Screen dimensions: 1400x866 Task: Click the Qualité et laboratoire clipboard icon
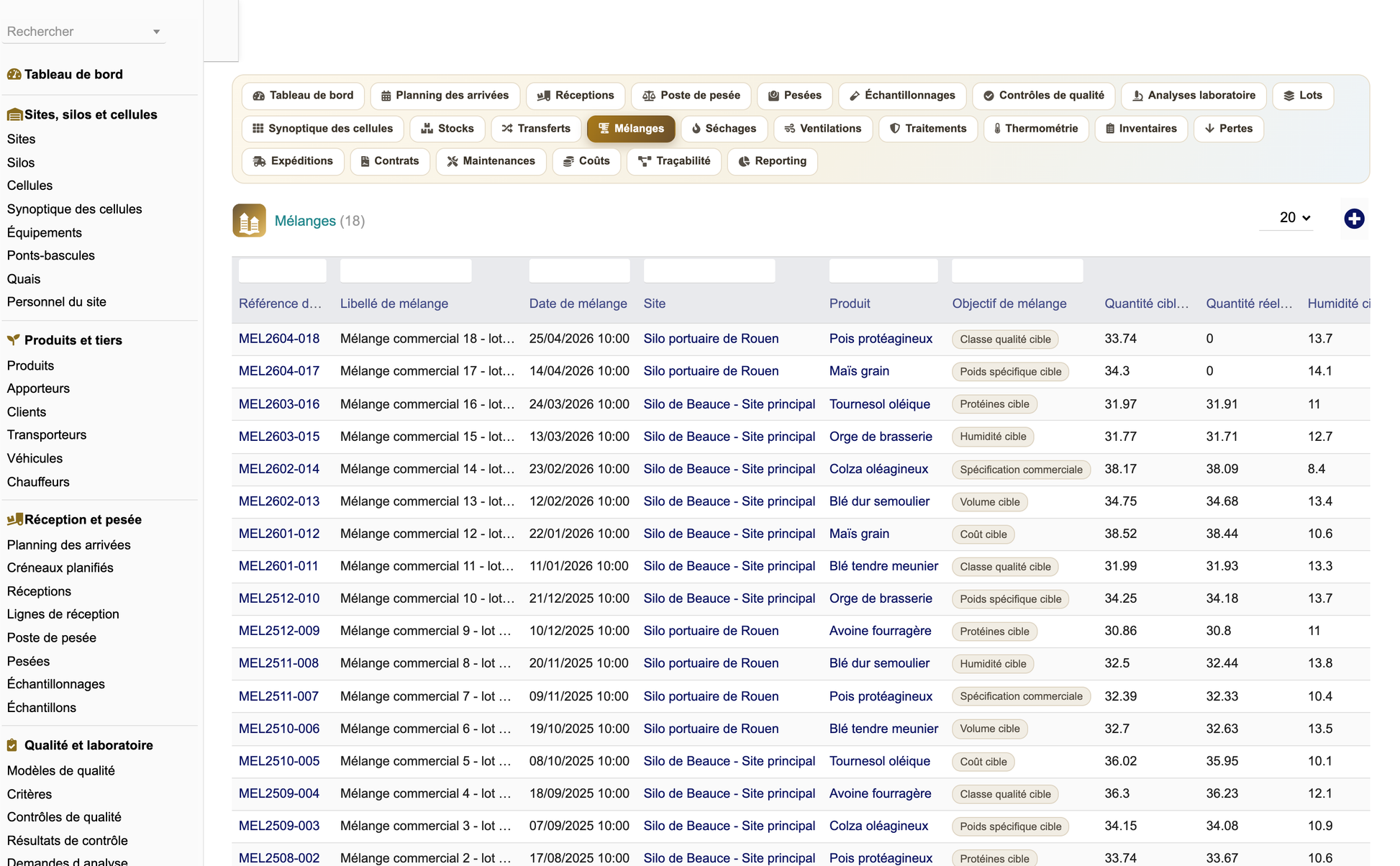[x=12, y=745]
